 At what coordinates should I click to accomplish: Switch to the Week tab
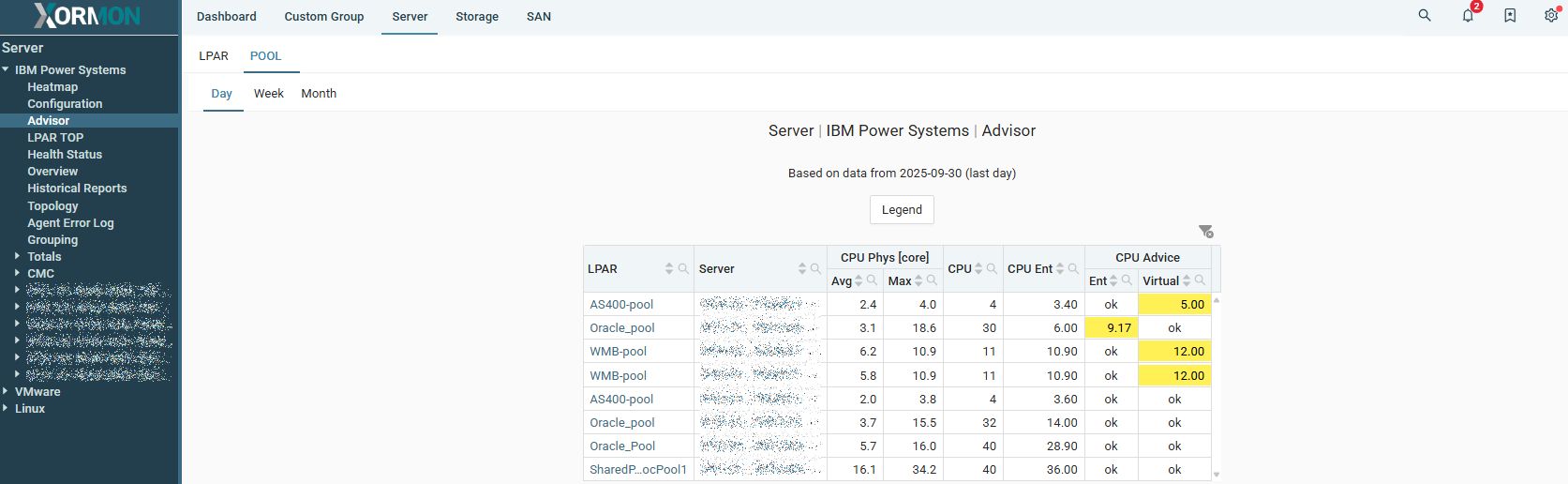pyautogui.click(x=268, y=94)
